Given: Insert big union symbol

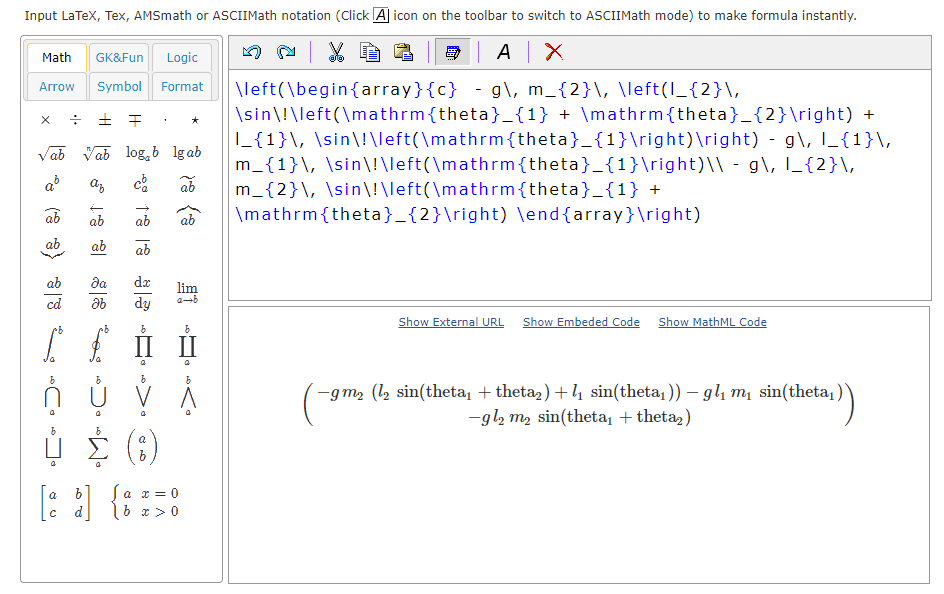Looking at the screenshot, I should pos(98,396).
